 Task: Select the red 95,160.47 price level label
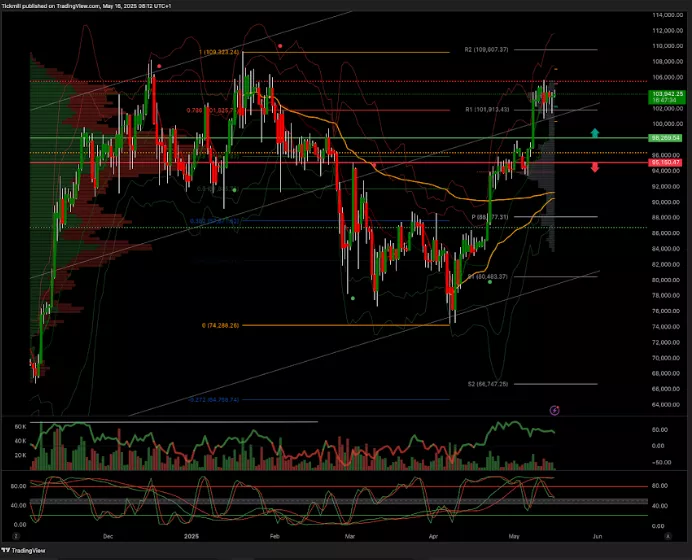(665, 162)
